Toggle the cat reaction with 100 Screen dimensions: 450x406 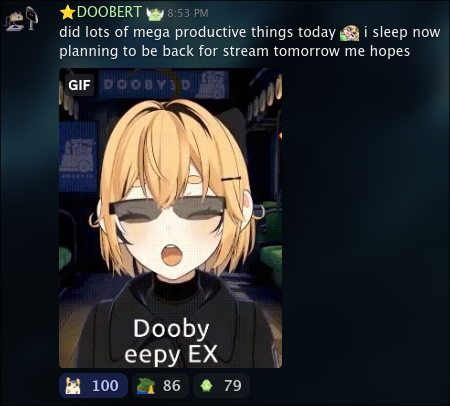[93, 385]
